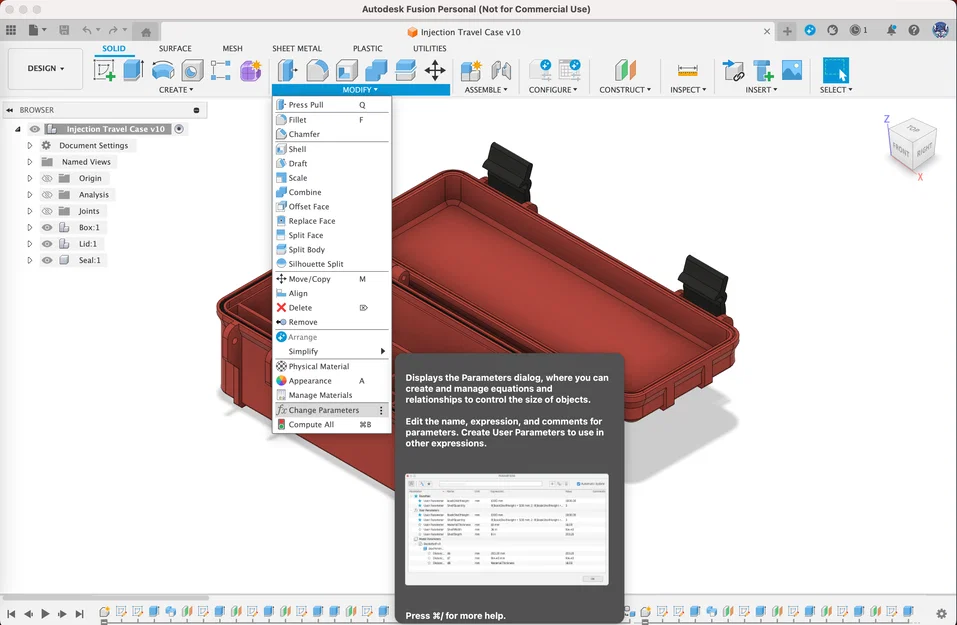Click the Create Sketch tool icon

tap(104, 70)
